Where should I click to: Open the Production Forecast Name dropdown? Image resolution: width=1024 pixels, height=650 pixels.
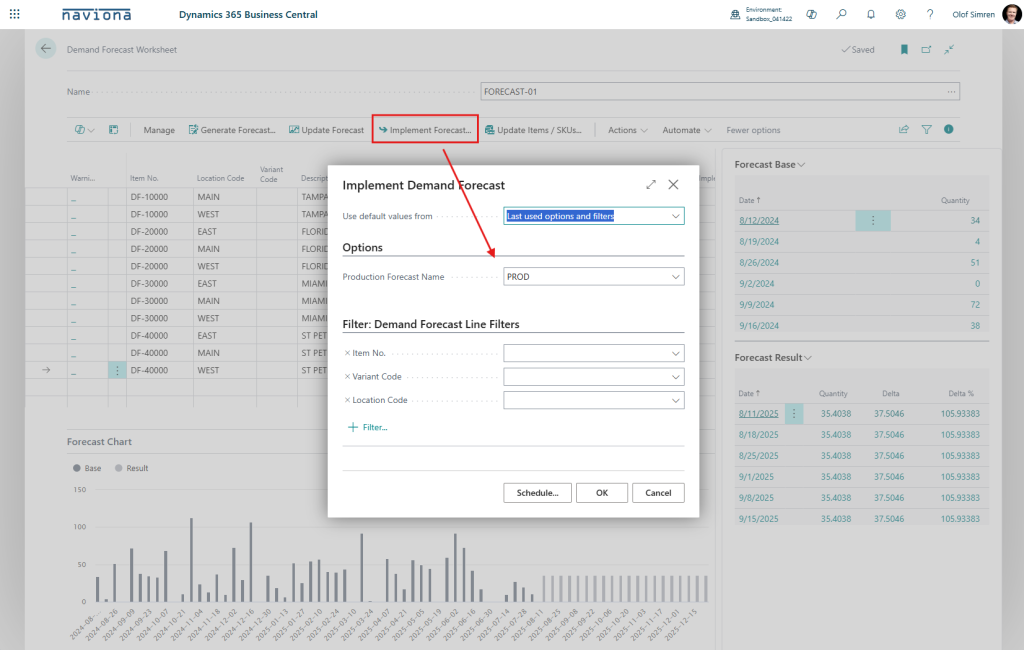[x=676, y=277]
